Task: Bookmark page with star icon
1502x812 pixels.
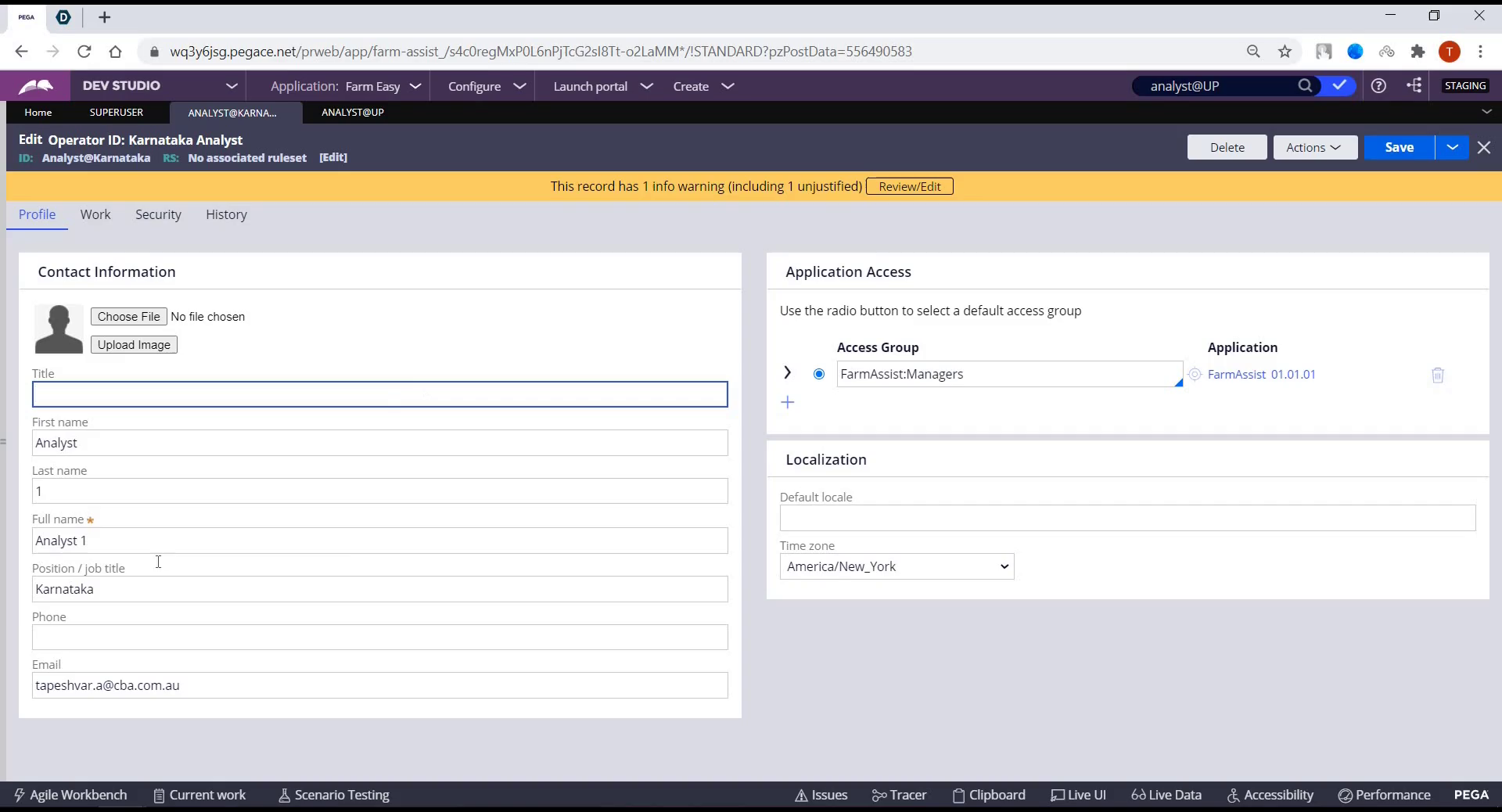Action: point(1285,52)
